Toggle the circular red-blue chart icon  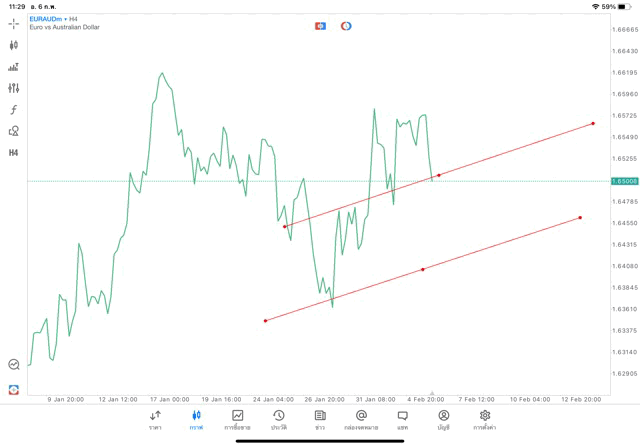point(346,26)
